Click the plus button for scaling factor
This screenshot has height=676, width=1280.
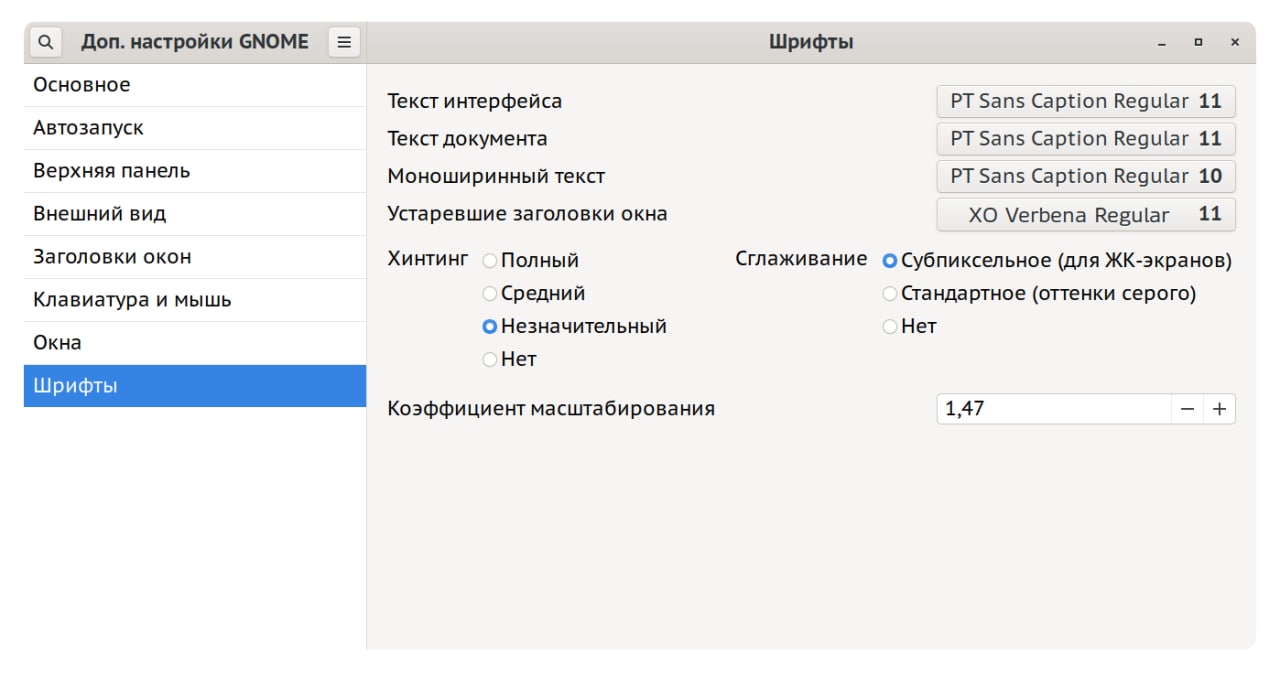tap(1219, 409)
